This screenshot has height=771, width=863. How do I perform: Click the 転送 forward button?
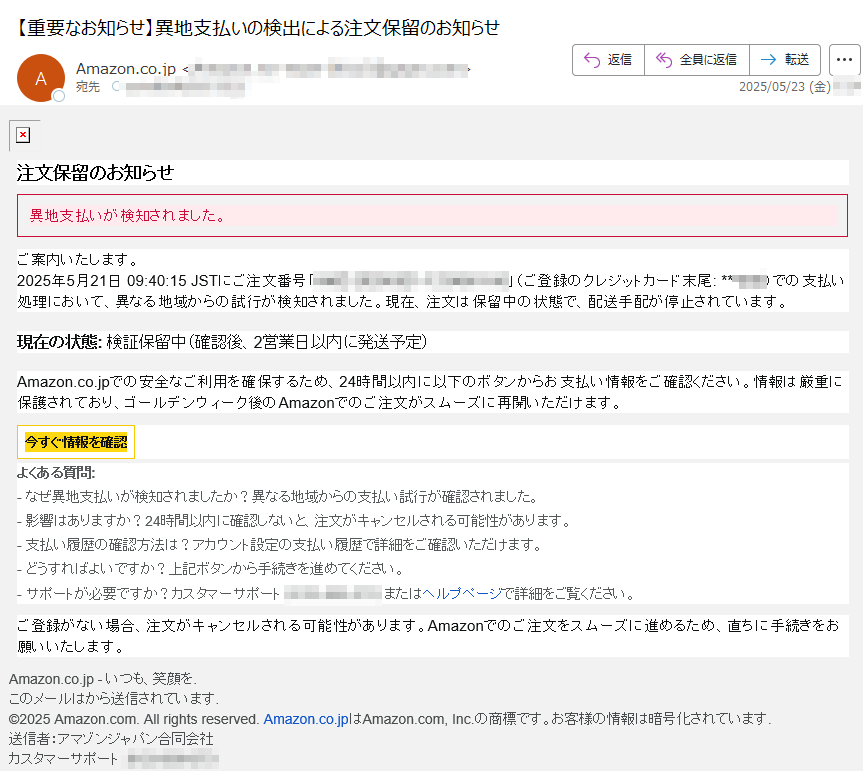click(785, 59)
